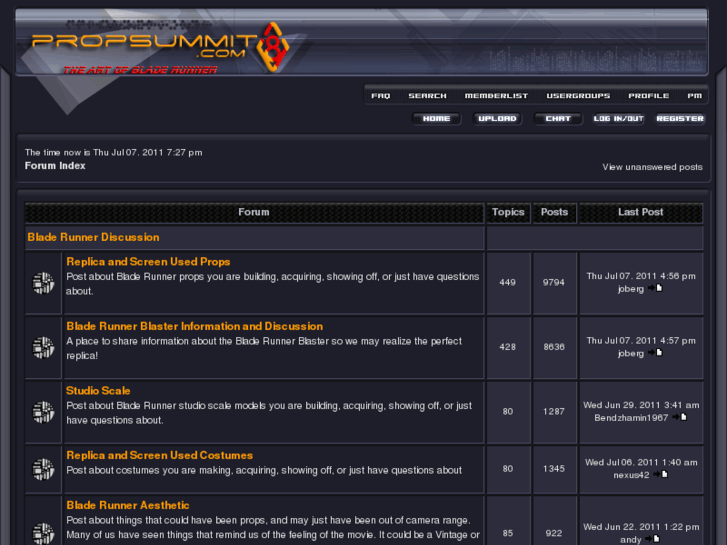Click posts count 1287
The height and width of the screenshot is (545, 727).
click(554, 411)
